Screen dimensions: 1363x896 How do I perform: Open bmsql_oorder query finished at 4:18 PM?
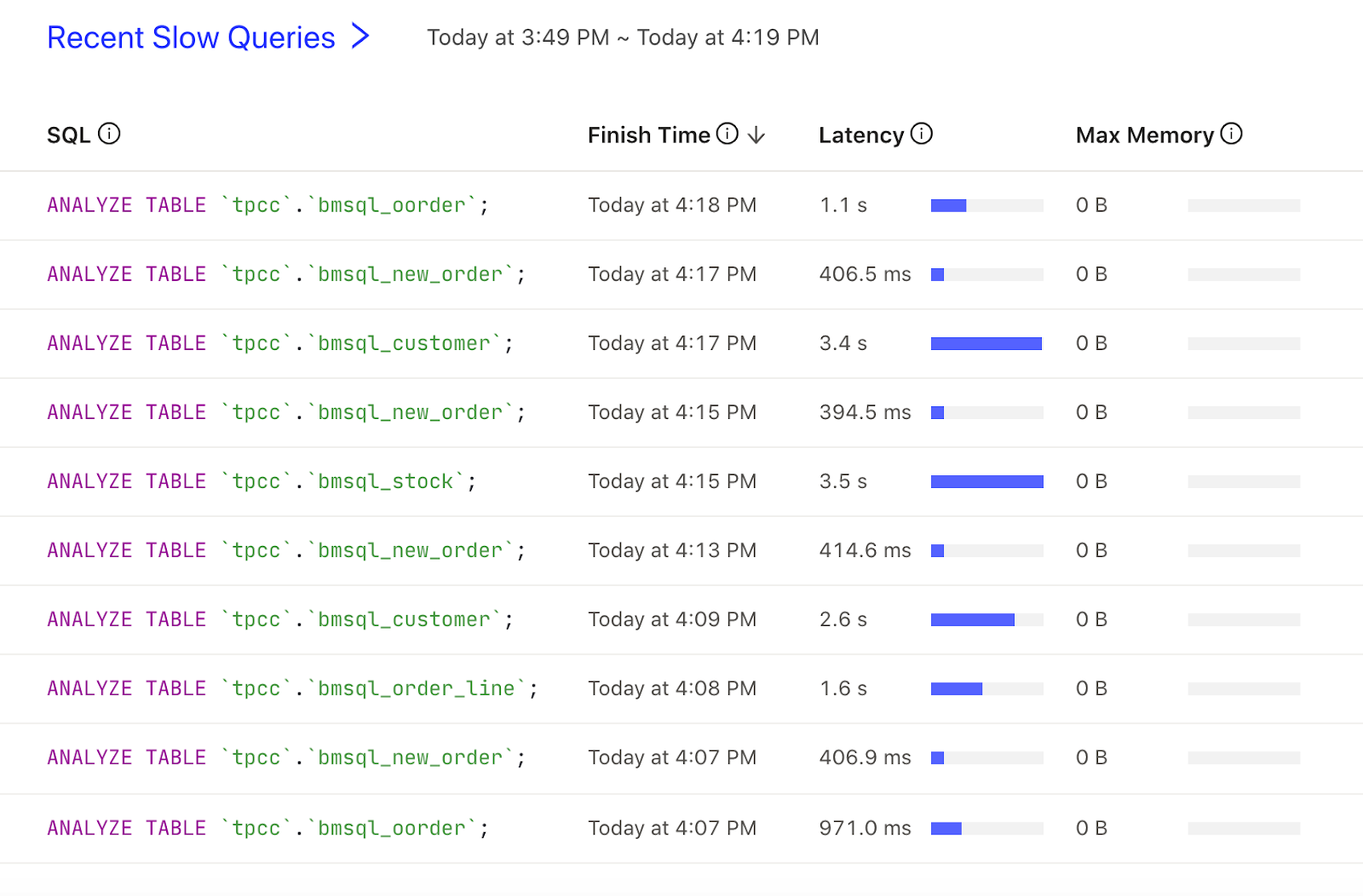pos(267,205)
